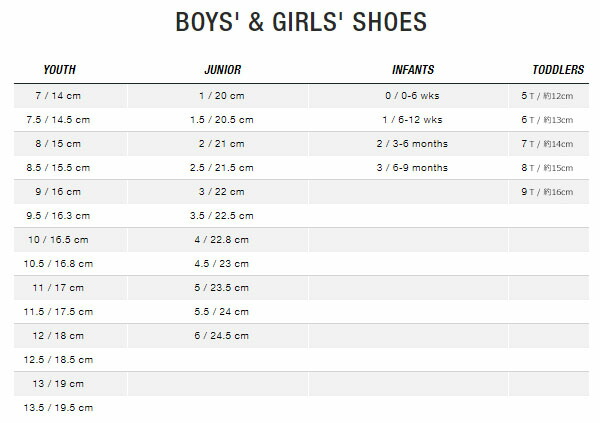
Task: Click the TODDLERS column header
Action: click(558, 70)
